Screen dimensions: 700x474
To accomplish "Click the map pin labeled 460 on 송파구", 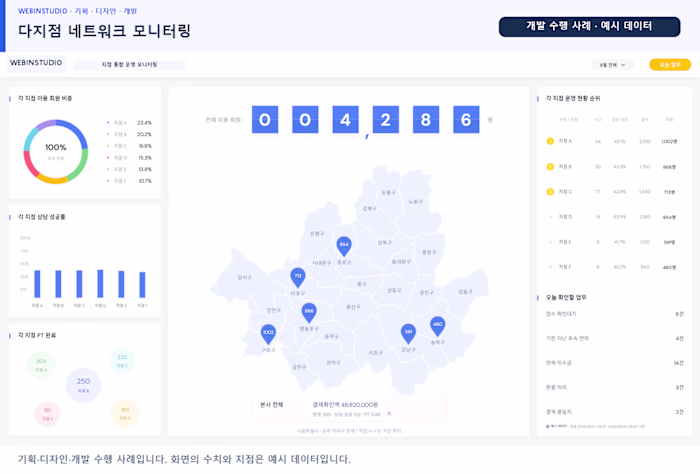I will coord(438,325).
